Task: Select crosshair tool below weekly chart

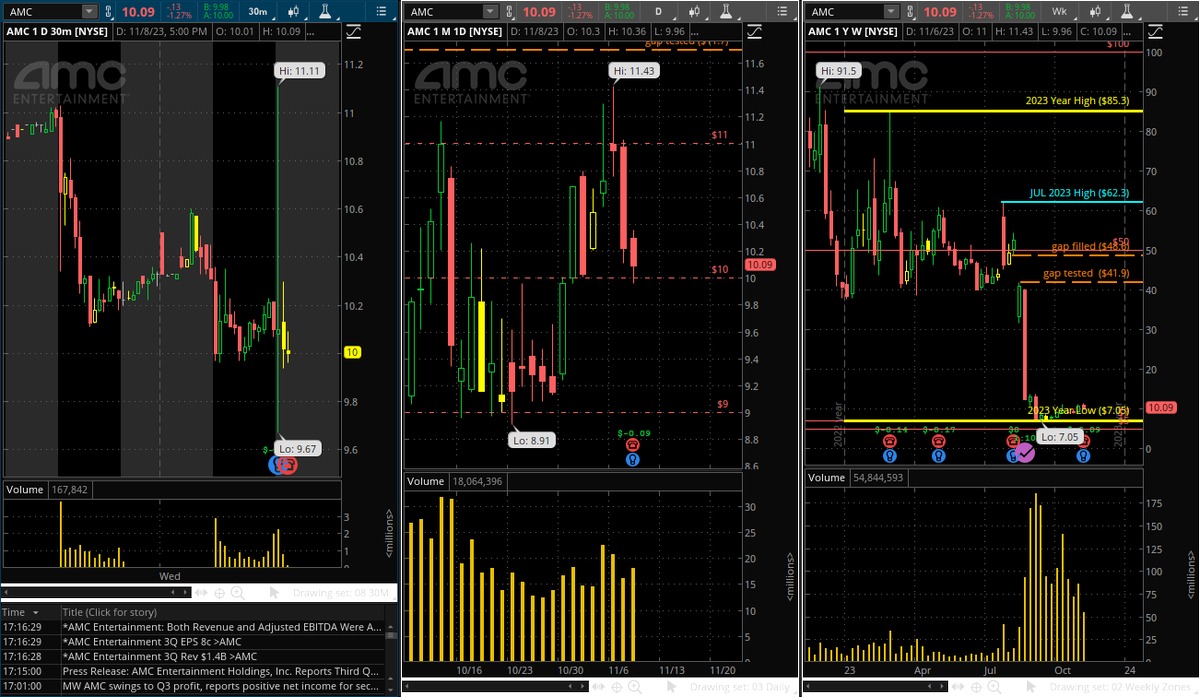Action: (976, 687)
